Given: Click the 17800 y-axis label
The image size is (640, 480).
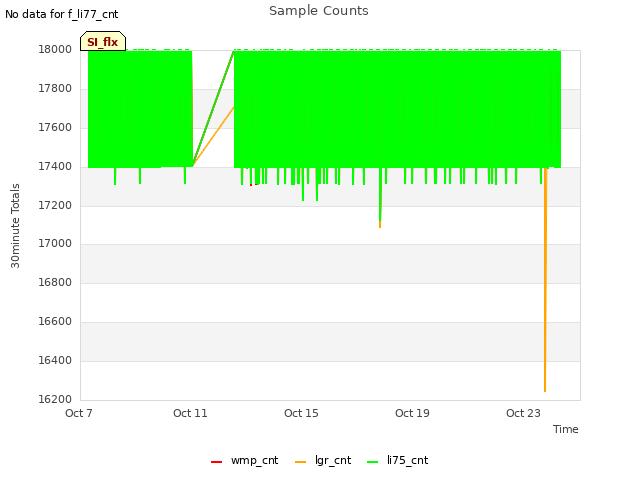Looking at the screenshot, I should [x=55, y=89].
